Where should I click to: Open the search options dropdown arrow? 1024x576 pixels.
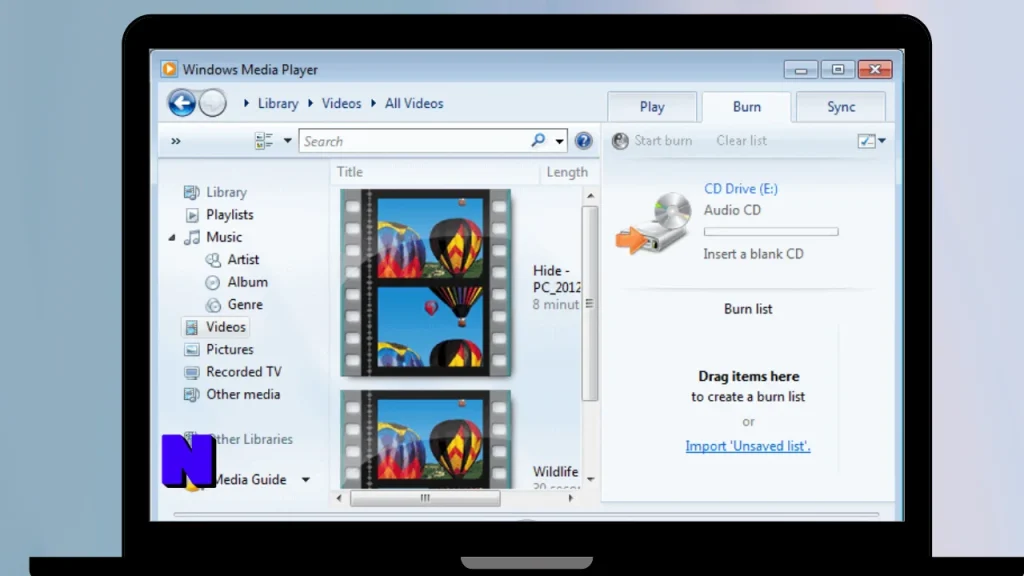pyautogui.click(x=560, y=141)
